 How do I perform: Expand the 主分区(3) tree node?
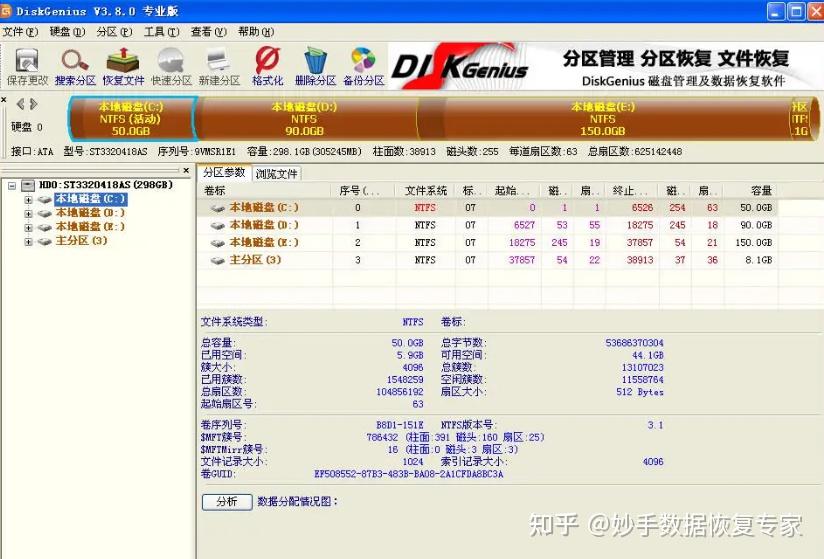pos(28,241)
